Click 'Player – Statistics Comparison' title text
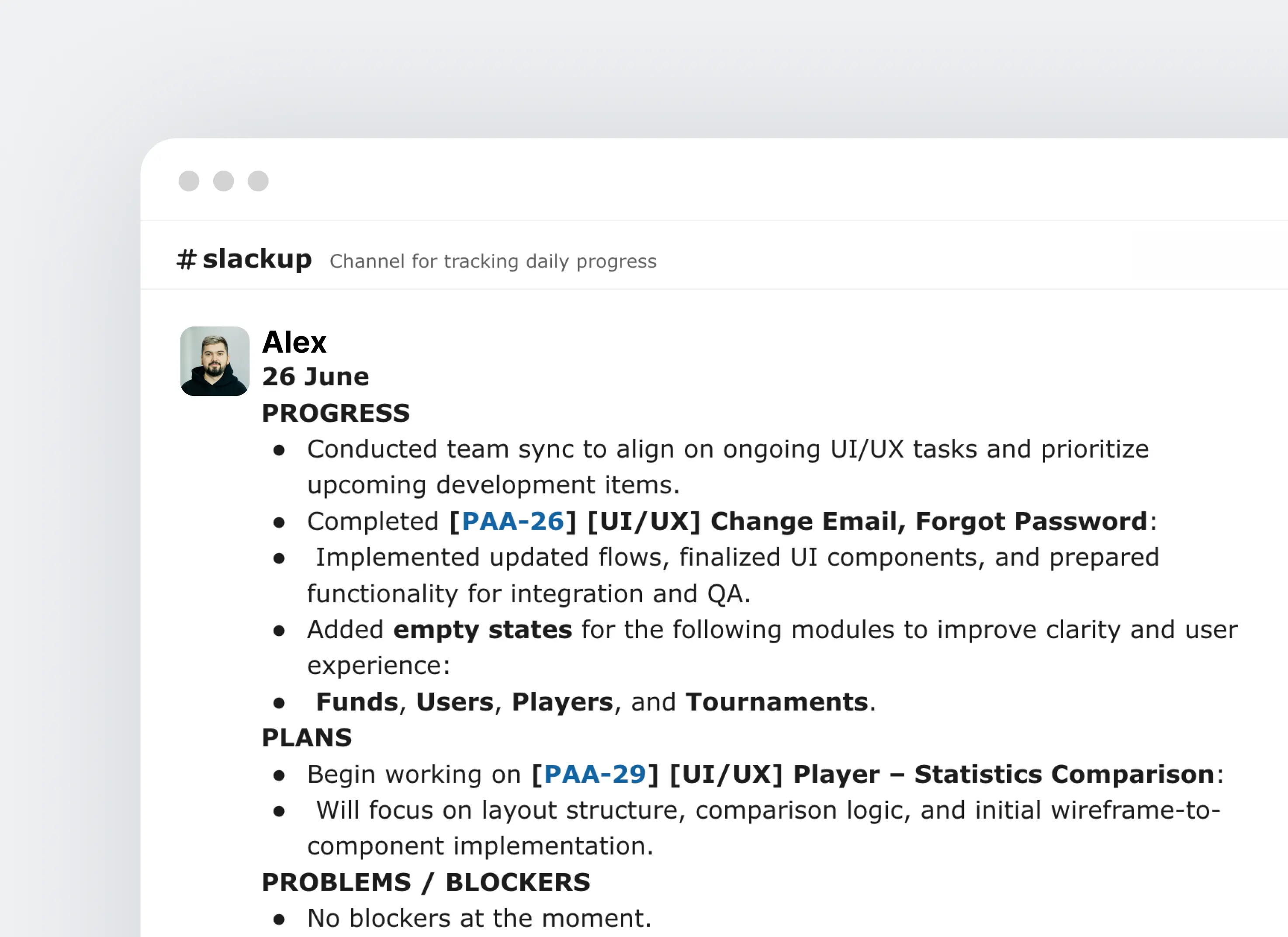 tap(1003, 774)
